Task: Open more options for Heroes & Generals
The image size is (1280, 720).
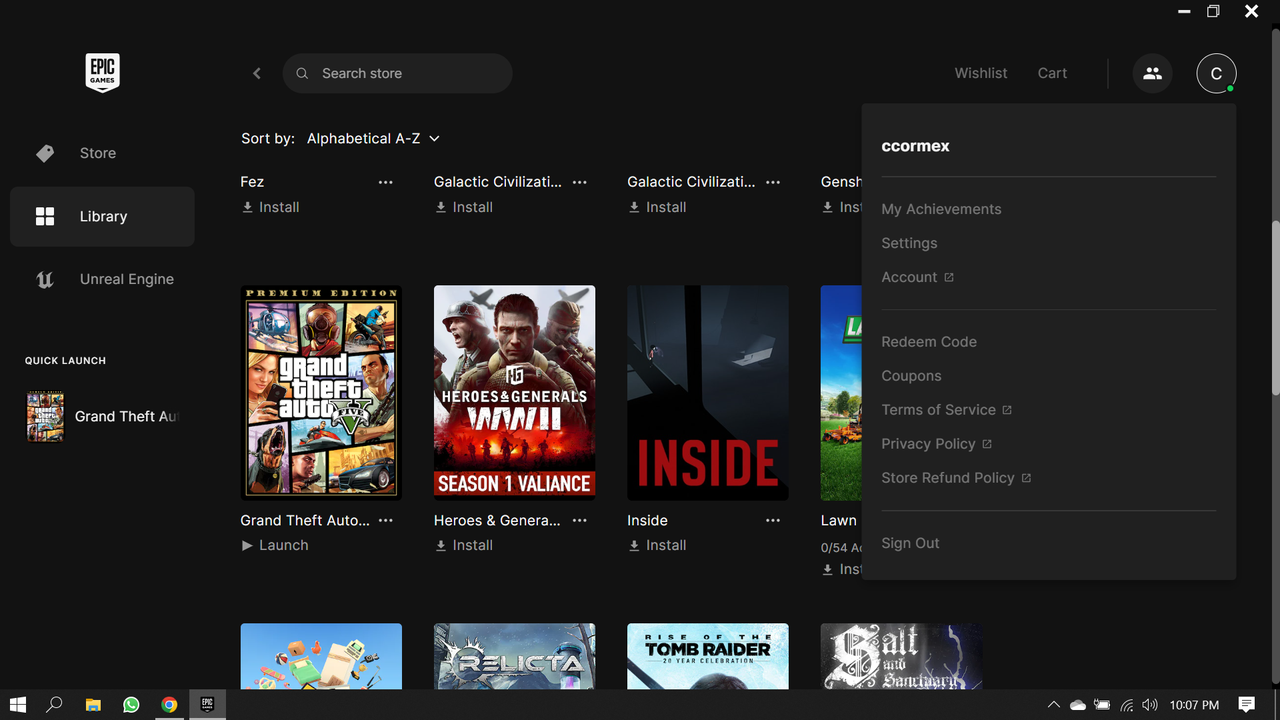Action: click(x=579, y=521)
